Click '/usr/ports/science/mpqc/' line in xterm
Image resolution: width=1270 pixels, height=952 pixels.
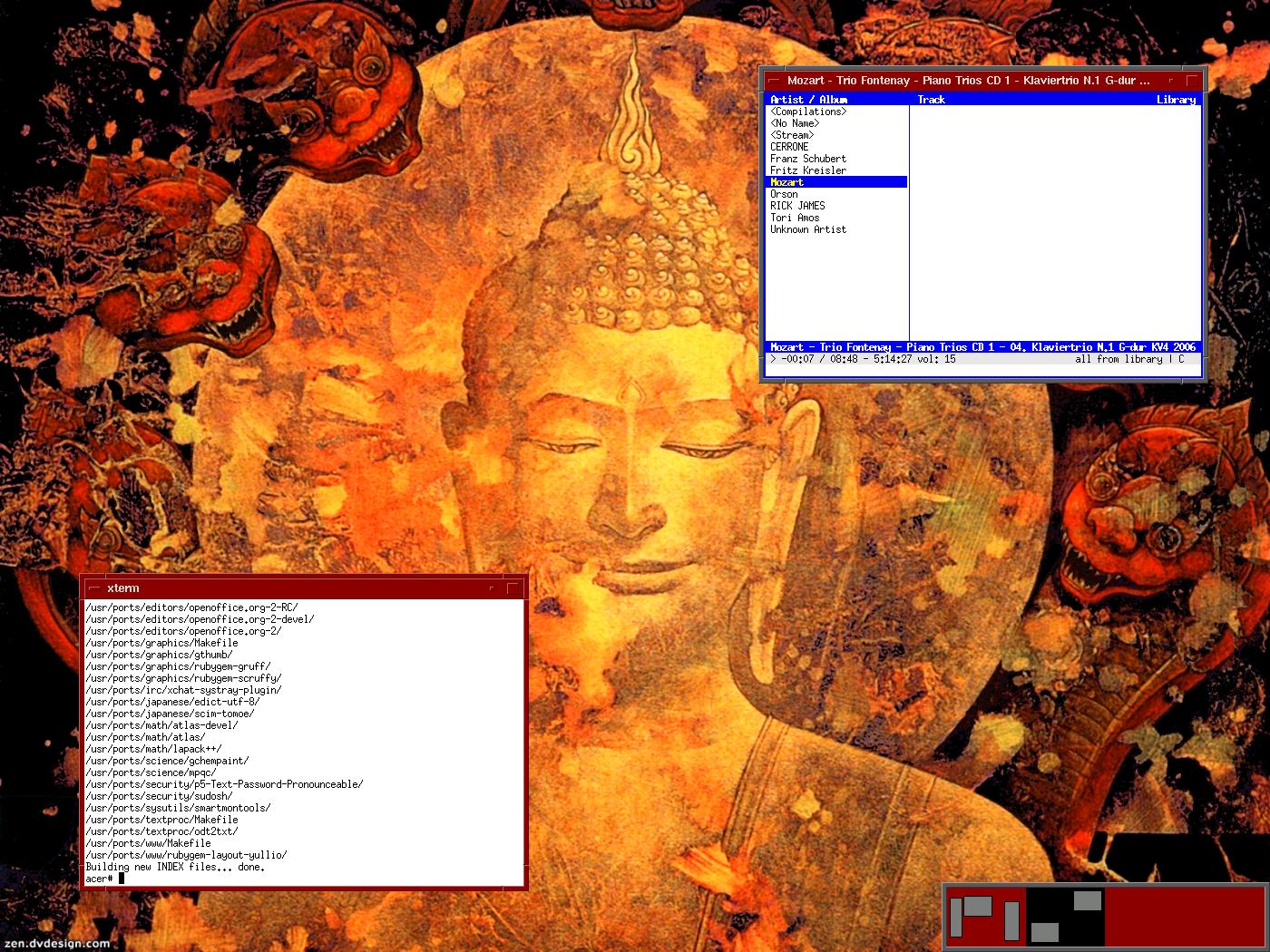(151, 772)
